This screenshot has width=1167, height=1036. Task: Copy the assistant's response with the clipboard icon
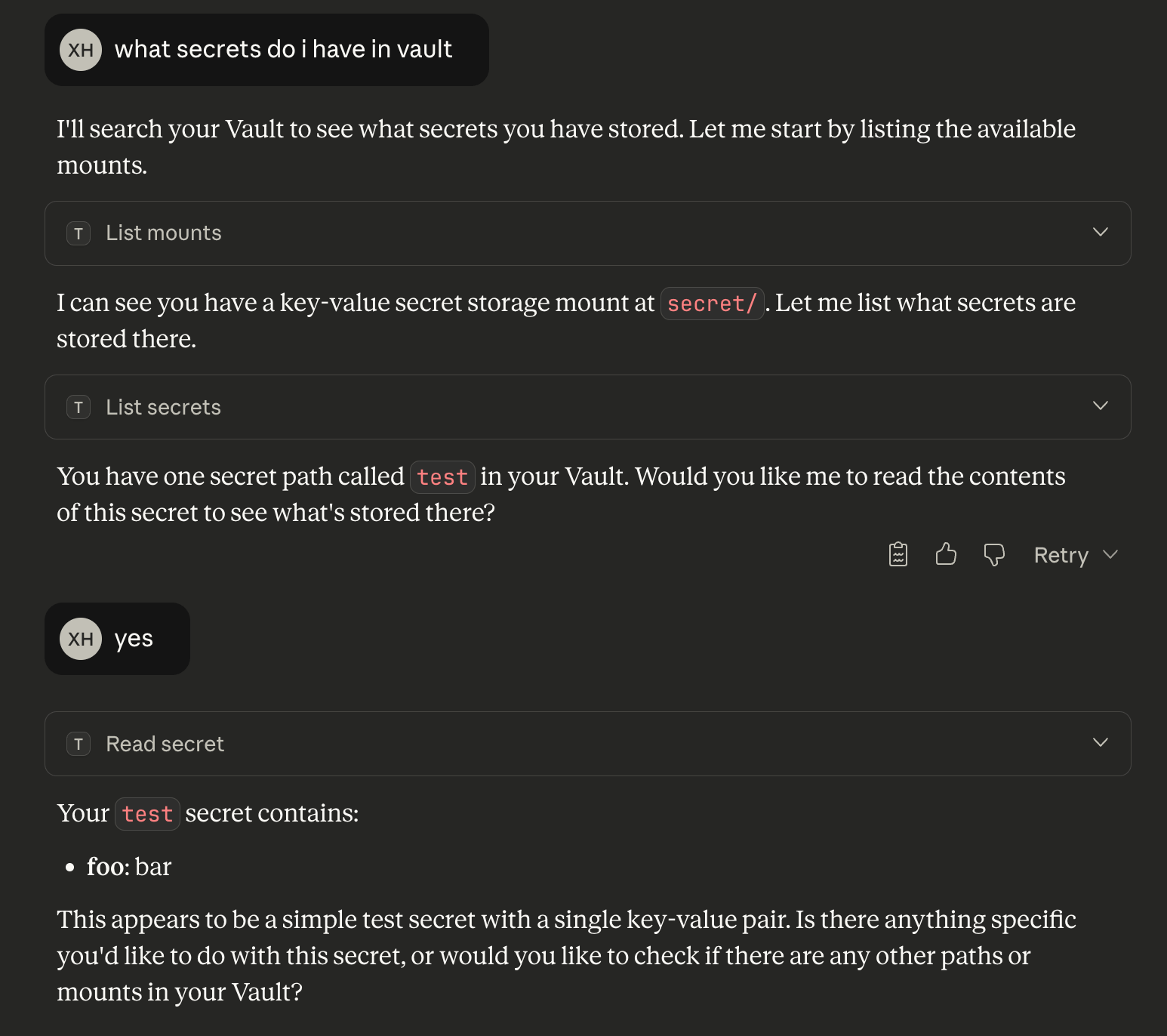tap(898, 554)
